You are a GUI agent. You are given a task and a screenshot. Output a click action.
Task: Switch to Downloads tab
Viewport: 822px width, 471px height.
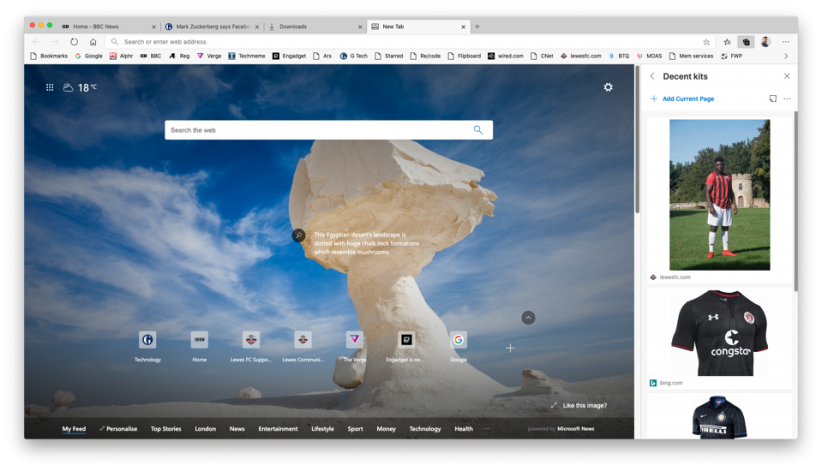tap(315, 26)
